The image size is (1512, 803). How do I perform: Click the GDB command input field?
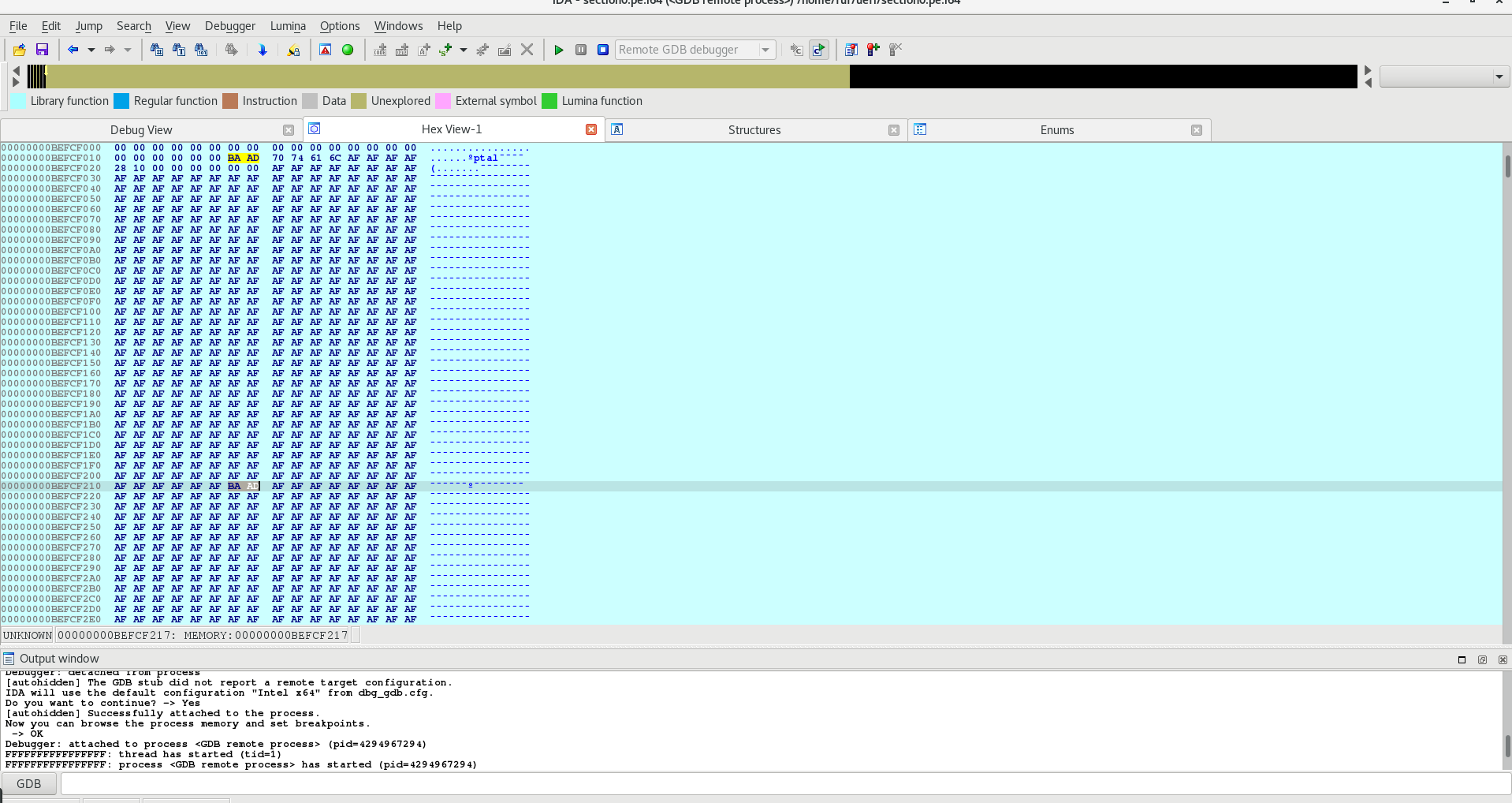point(784,783)
